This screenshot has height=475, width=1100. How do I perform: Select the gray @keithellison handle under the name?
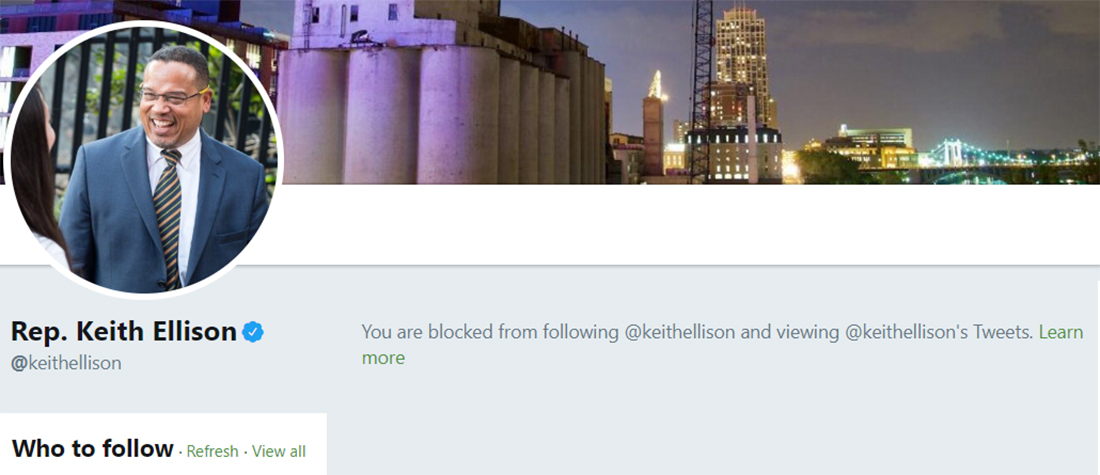[66, 363]
